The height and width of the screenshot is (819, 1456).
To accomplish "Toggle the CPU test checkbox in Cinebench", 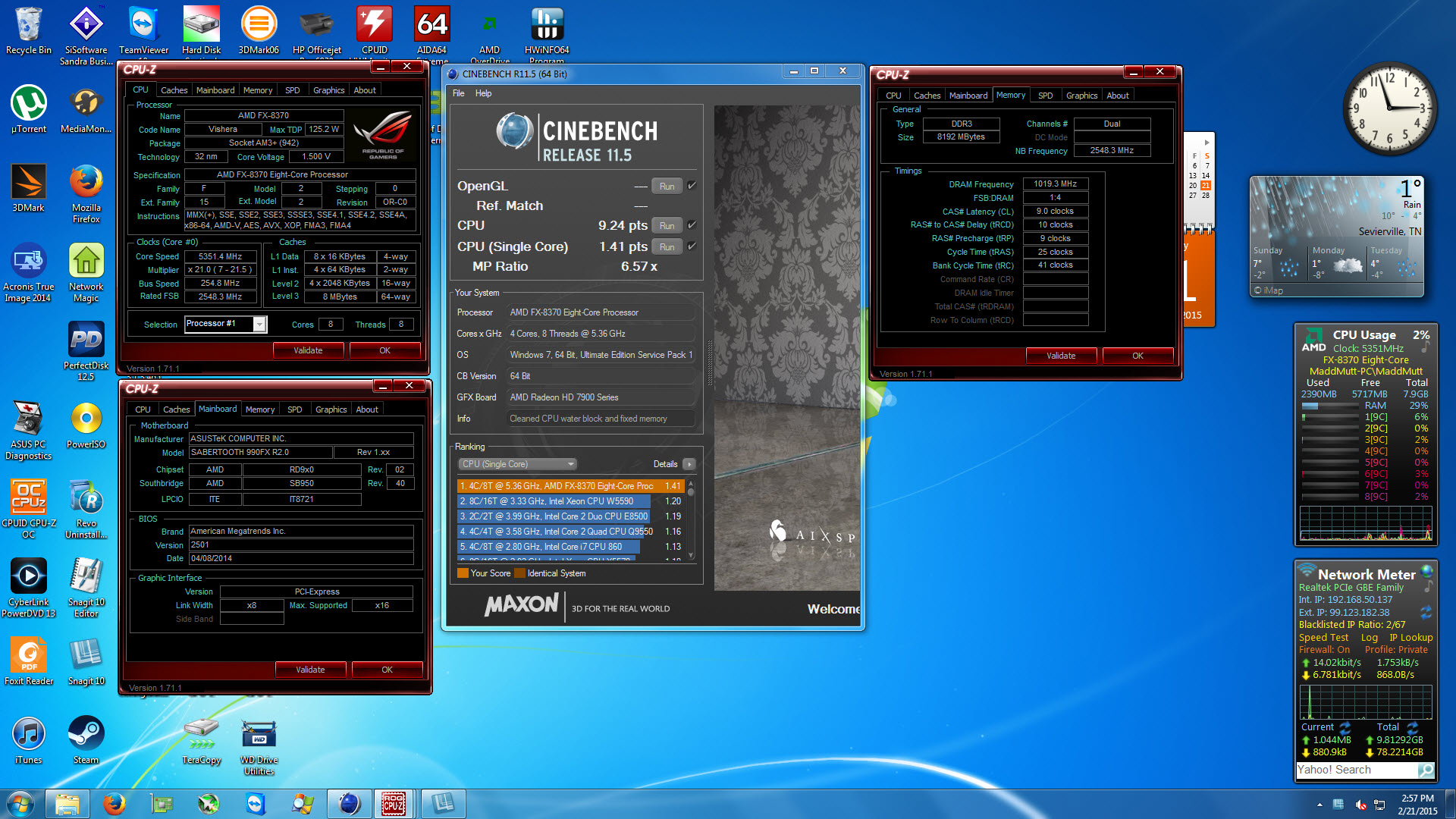I will tap(692, 225).
